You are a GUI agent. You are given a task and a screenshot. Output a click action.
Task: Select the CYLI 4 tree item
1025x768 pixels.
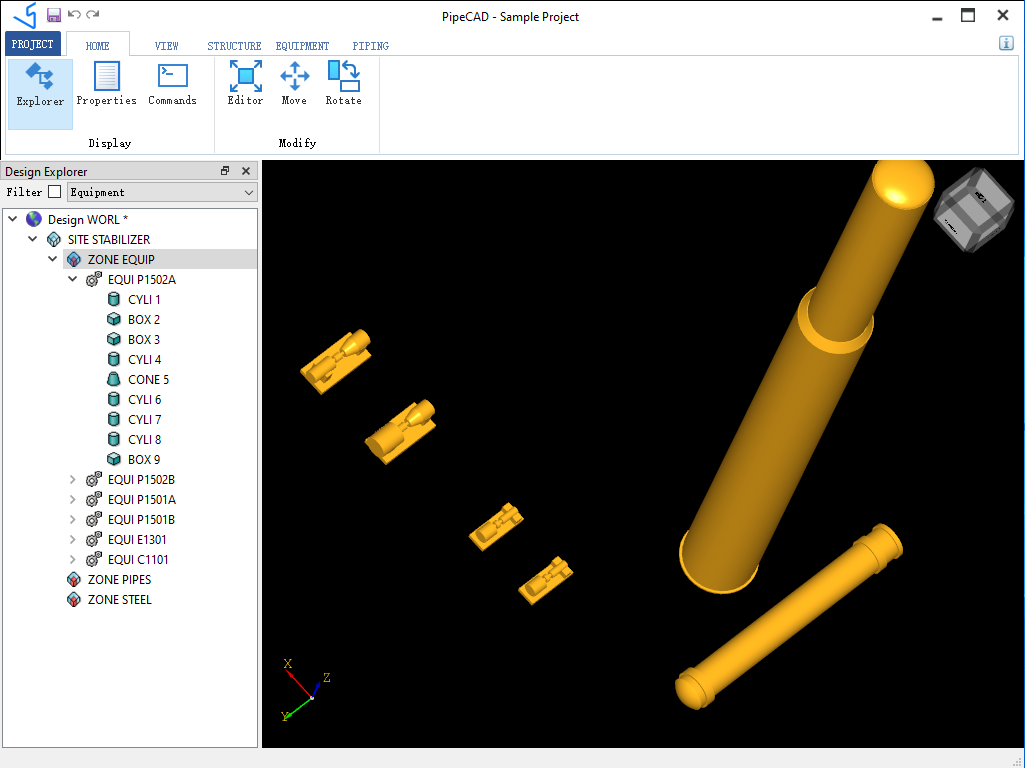pos(144,359)
